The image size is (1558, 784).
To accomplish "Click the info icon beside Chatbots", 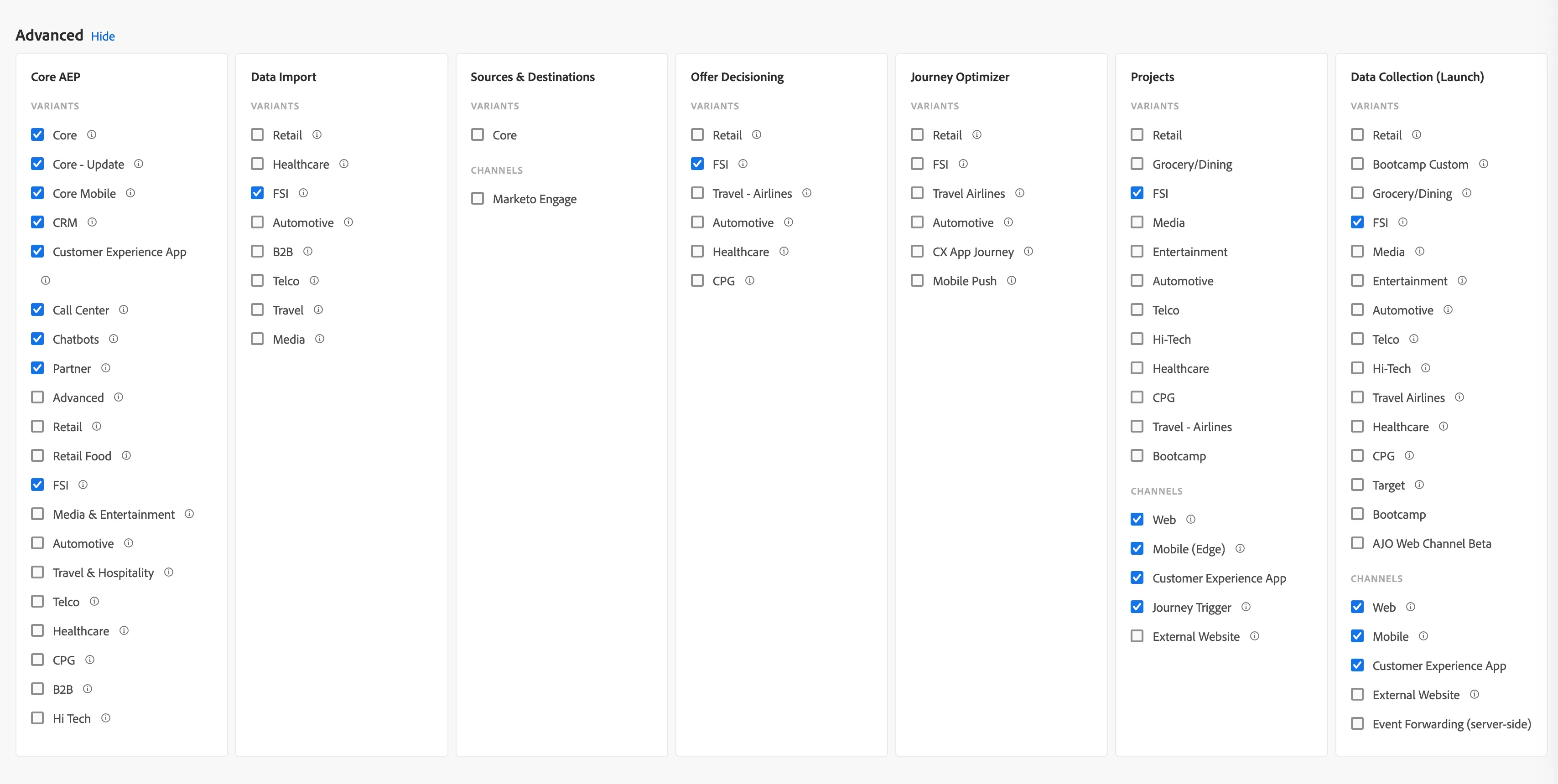I will coord(113,339).
